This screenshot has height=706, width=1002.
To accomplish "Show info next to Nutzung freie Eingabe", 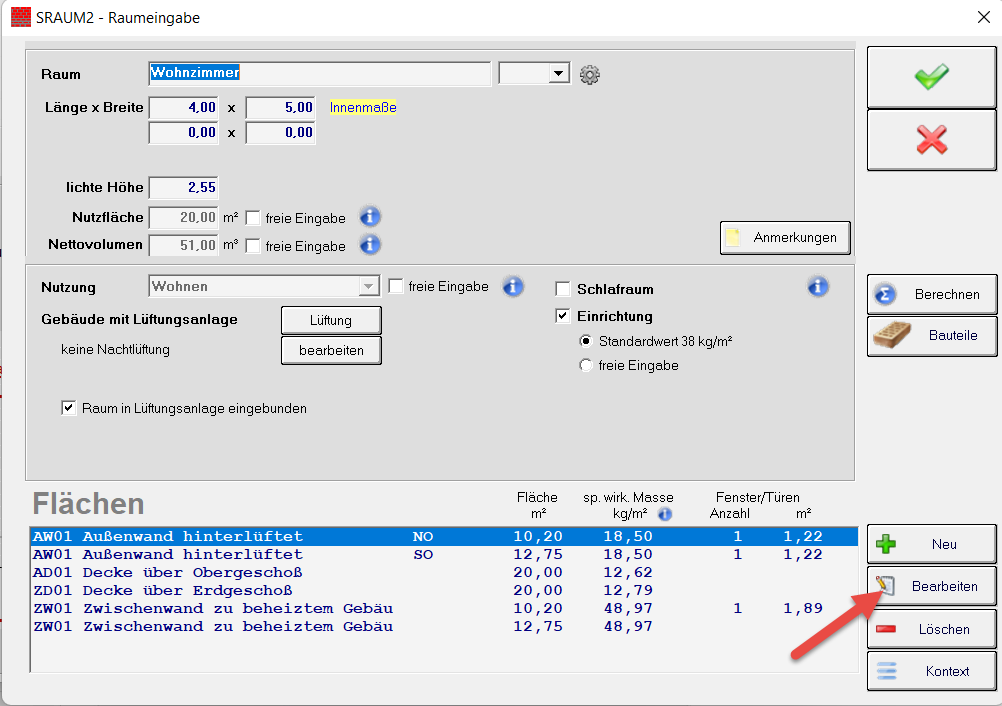I will [x=513, y=286].
